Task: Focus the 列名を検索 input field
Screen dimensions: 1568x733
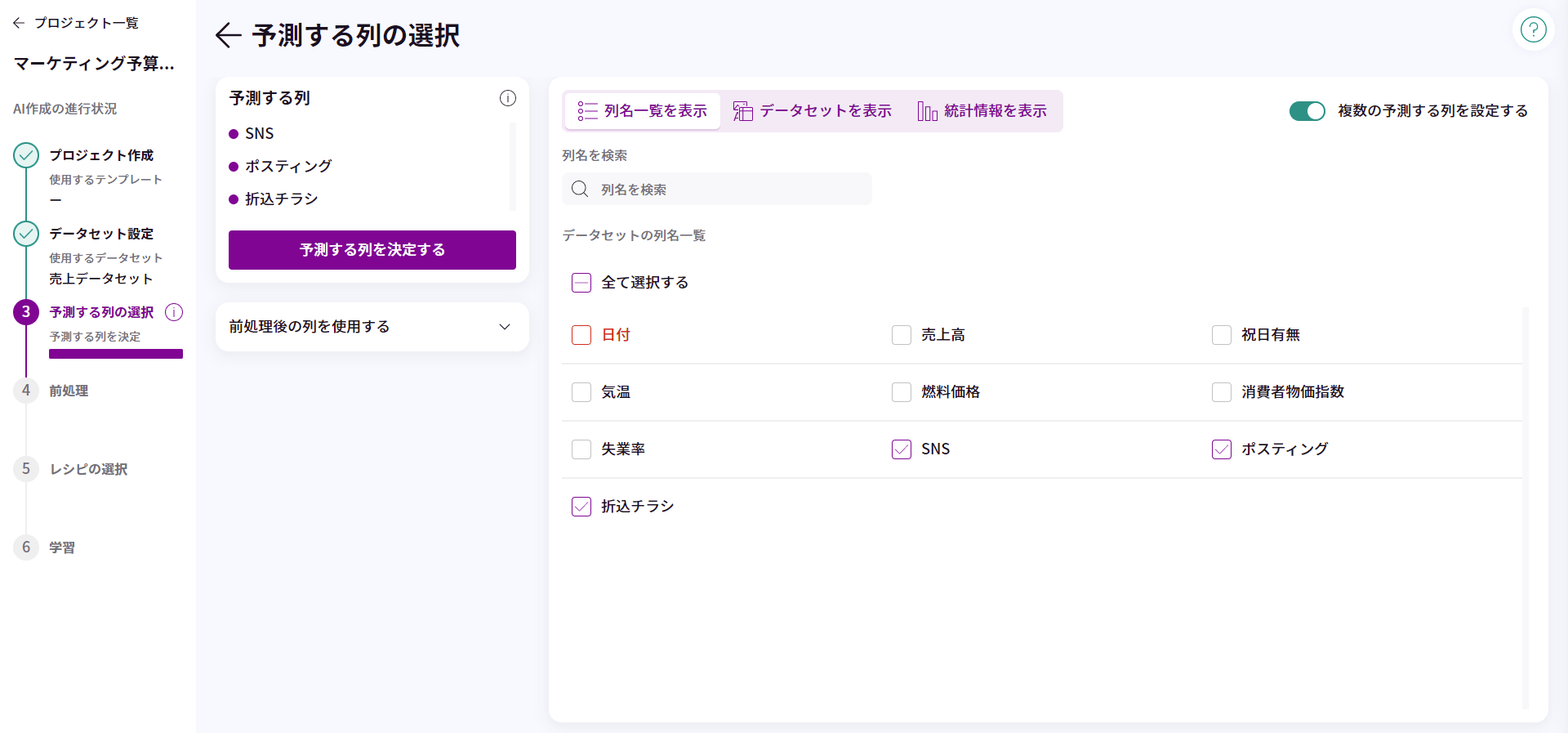Action: tap(727, 190)
